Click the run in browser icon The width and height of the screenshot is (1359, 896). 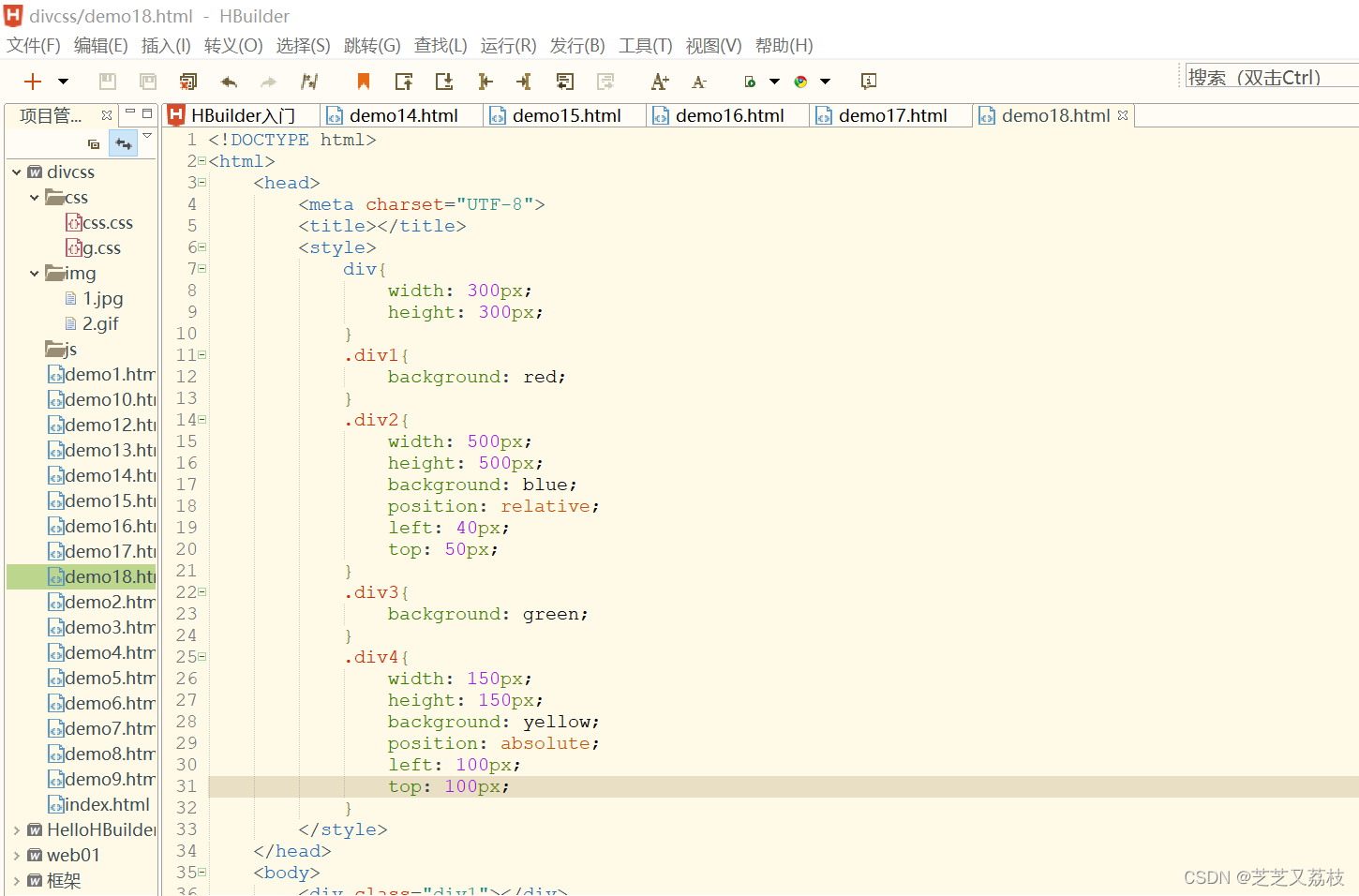750,82
